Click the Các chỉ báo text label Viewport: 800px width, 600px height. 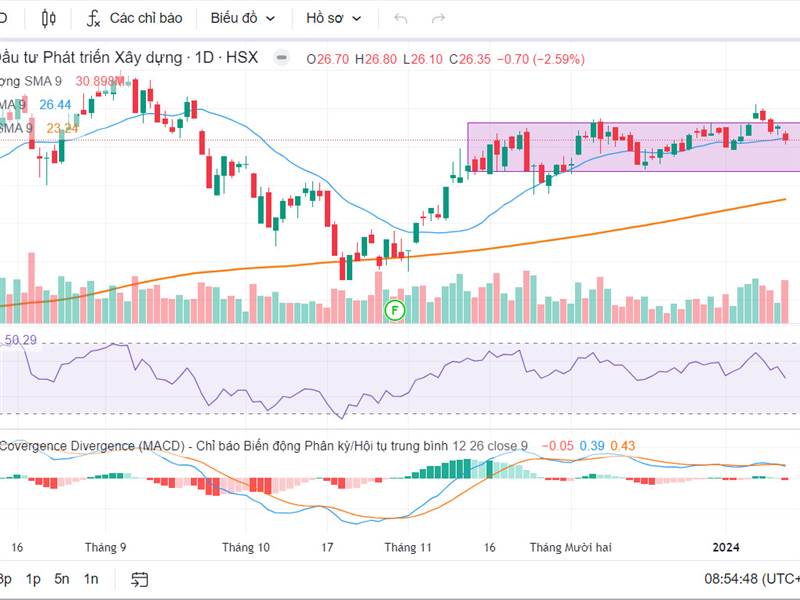click(145, 18)
